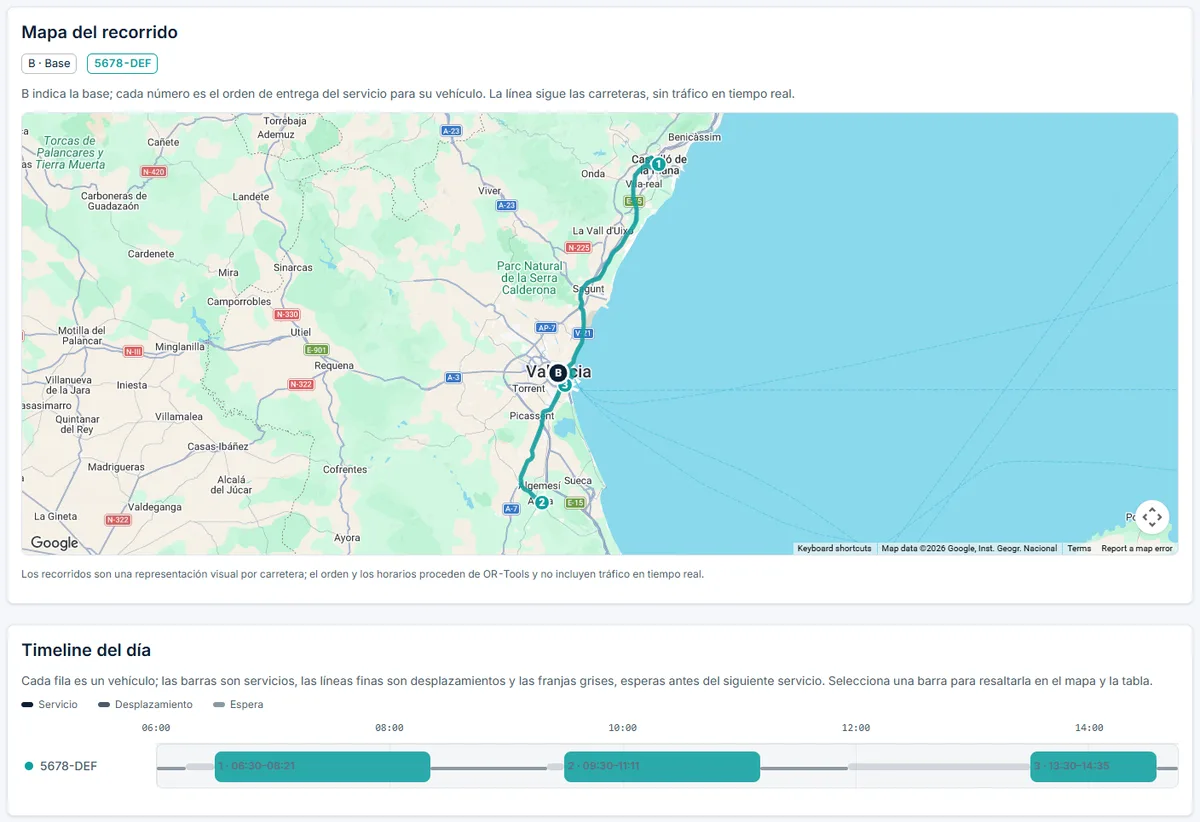Click Utiel town label on map

pyautogui.click(x=301, y=332)
